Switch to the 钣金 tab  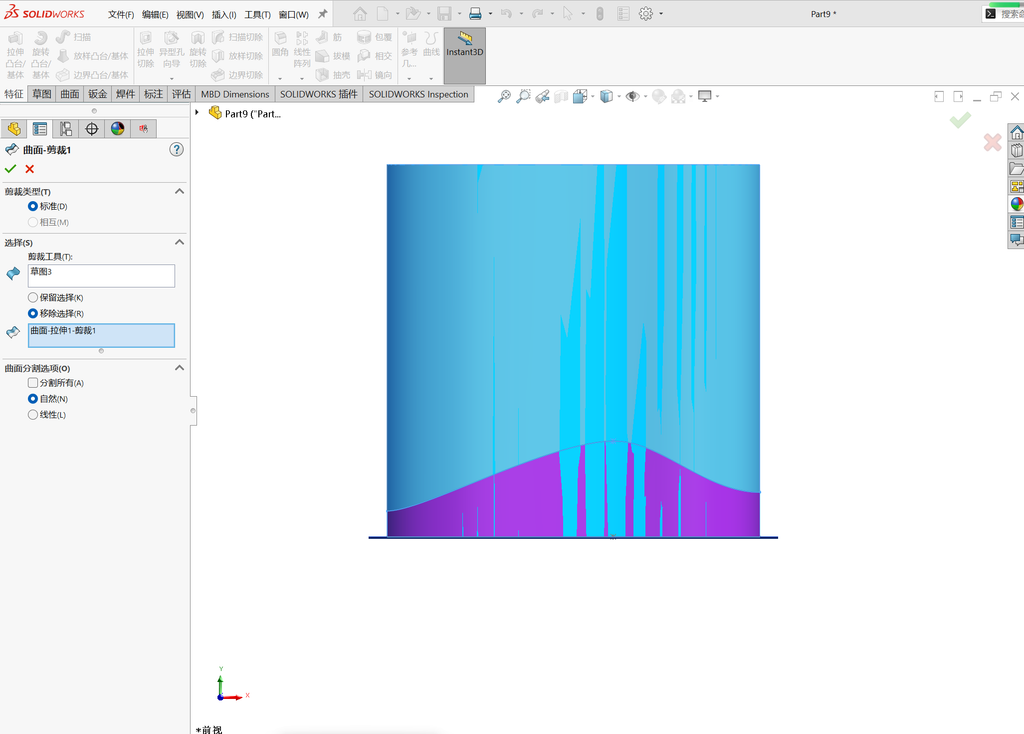point(98,94)
